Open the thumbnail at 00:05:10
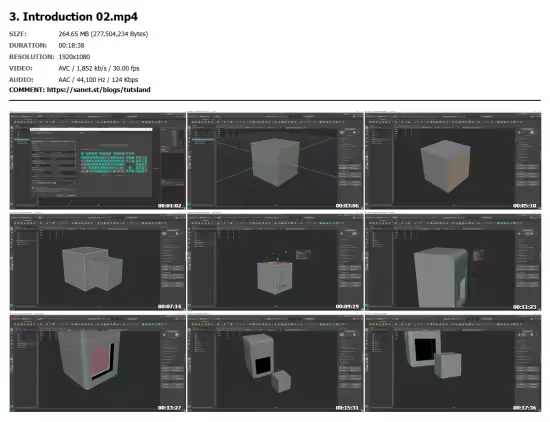The height and width of the screenshot is (422, 550). [453, 160]
